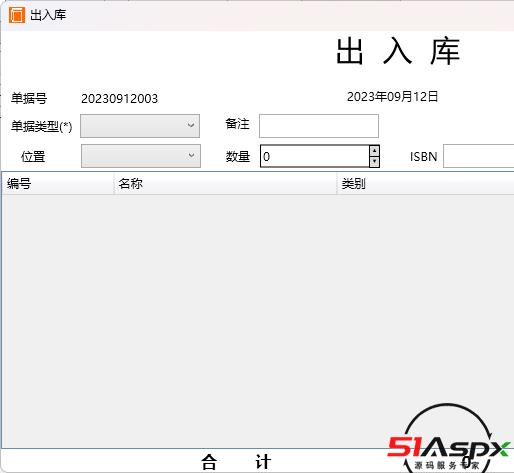This screenshot has width=514, height=473.
Task: Click the 数量 label
Action: pyautogui.click(x=238, y=156)
